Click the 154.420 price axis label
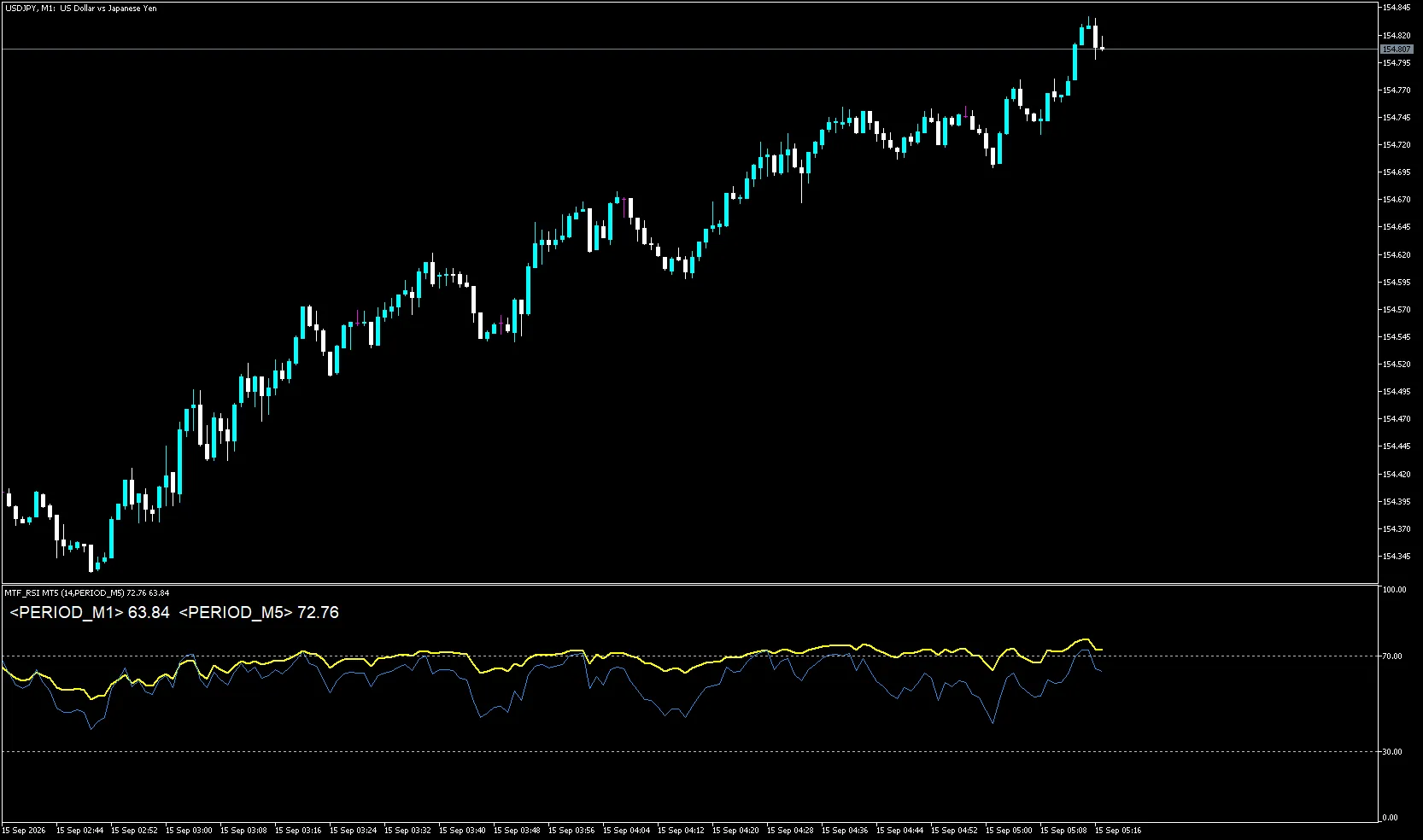 point(1397,475)
